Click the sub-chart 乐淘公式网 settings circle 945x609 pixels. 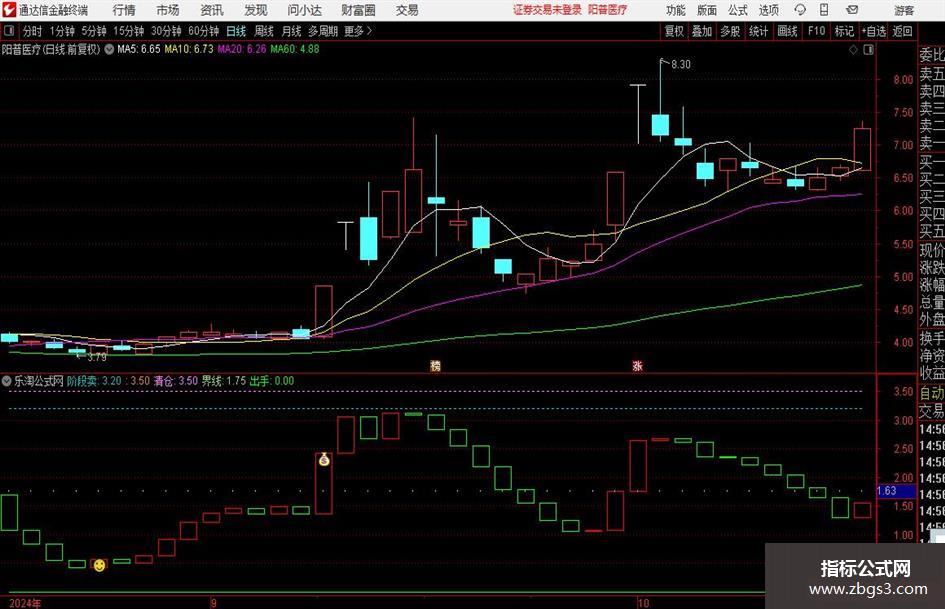pyautogui.click(x=7, y=381)
